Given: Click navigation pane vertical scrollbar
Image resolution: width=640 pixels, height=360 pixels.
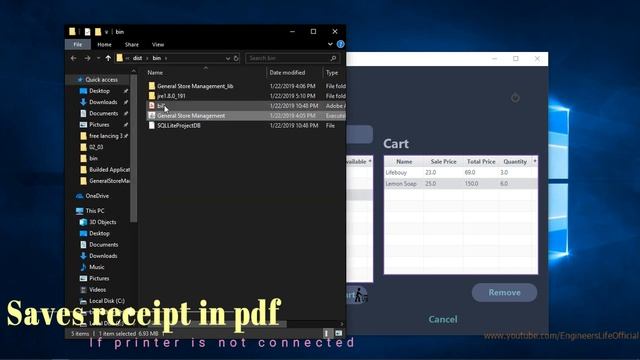Looking at the screenshot, I should [x=133, y=149].
